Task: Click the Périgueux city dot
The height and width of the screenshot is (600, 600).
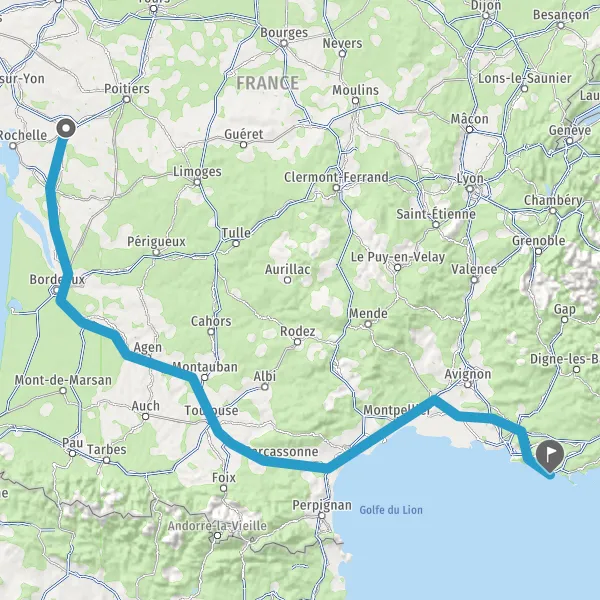Action: coord(156,253)
